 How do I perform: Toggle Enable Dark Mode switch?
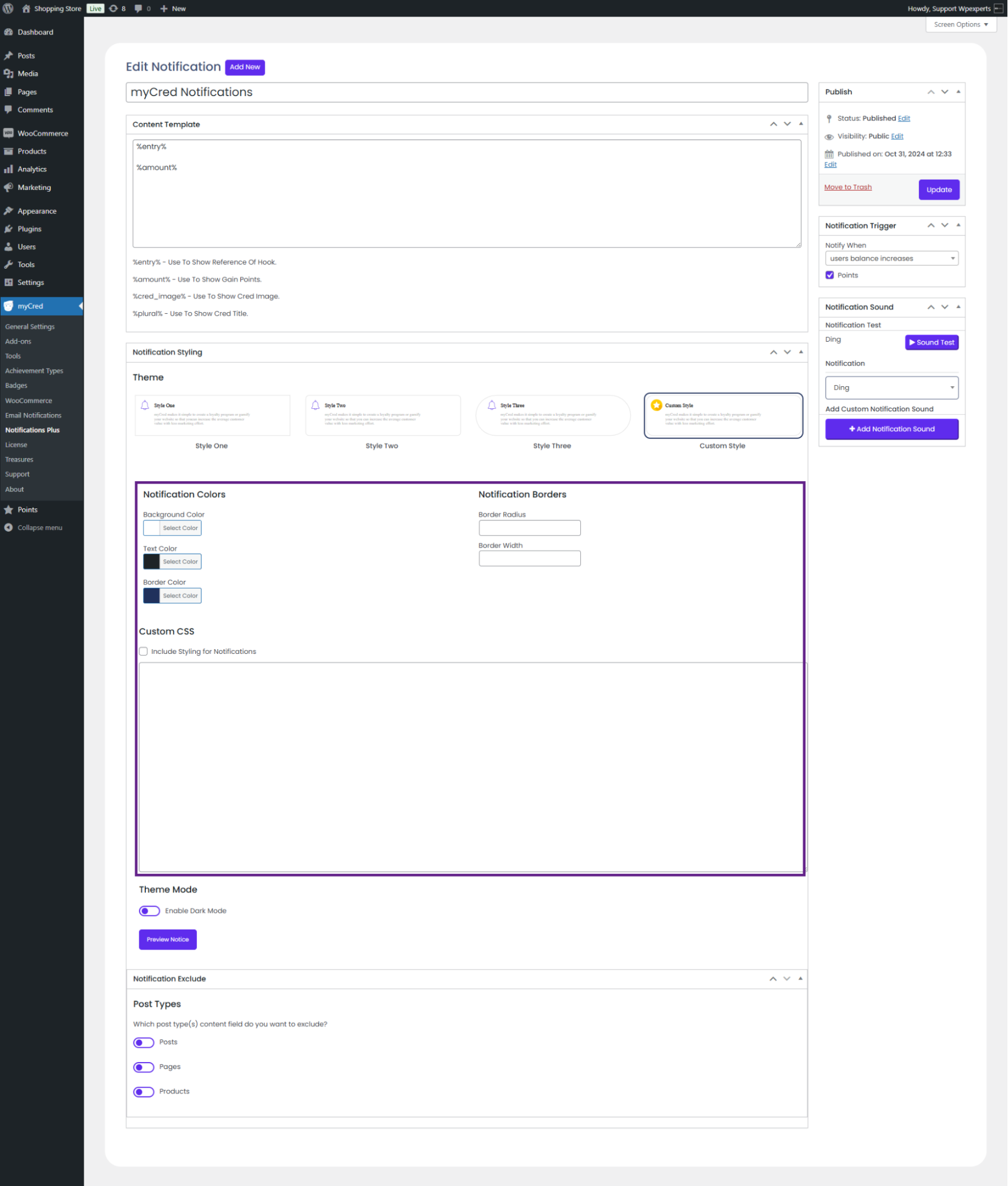[150, 911]
